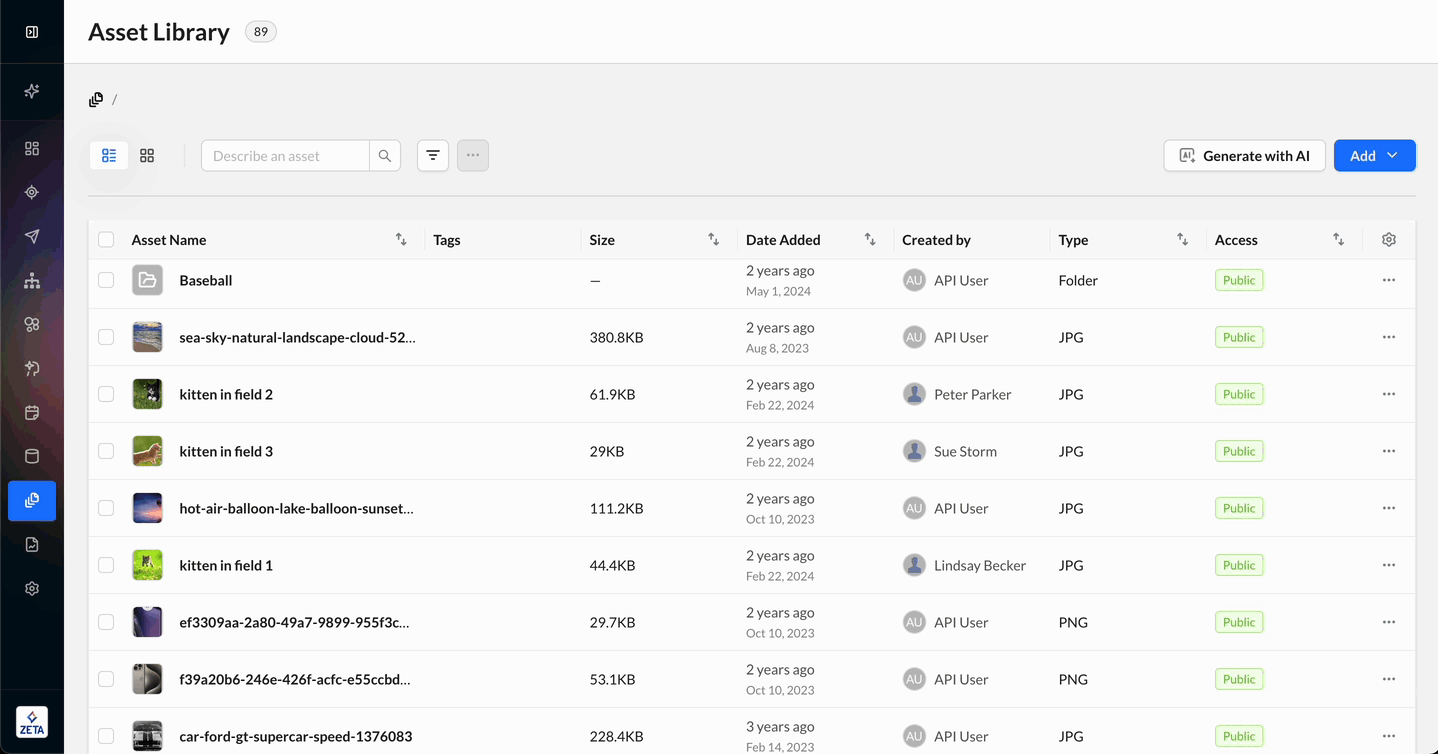Image resolution: width=1439 pixels, height=754 pixels.
Task: Open the filter options icon
Action: click(x=433, y=156)
